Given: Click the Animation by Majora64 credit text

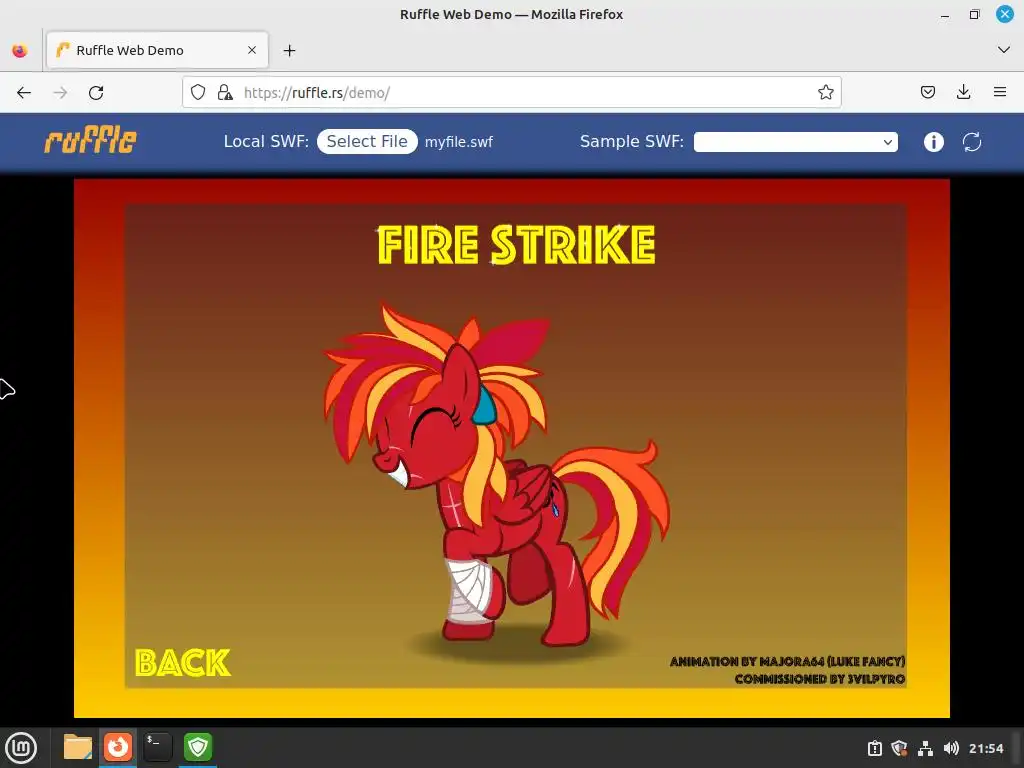Looking at the screenshot, I should click(787, 662).
